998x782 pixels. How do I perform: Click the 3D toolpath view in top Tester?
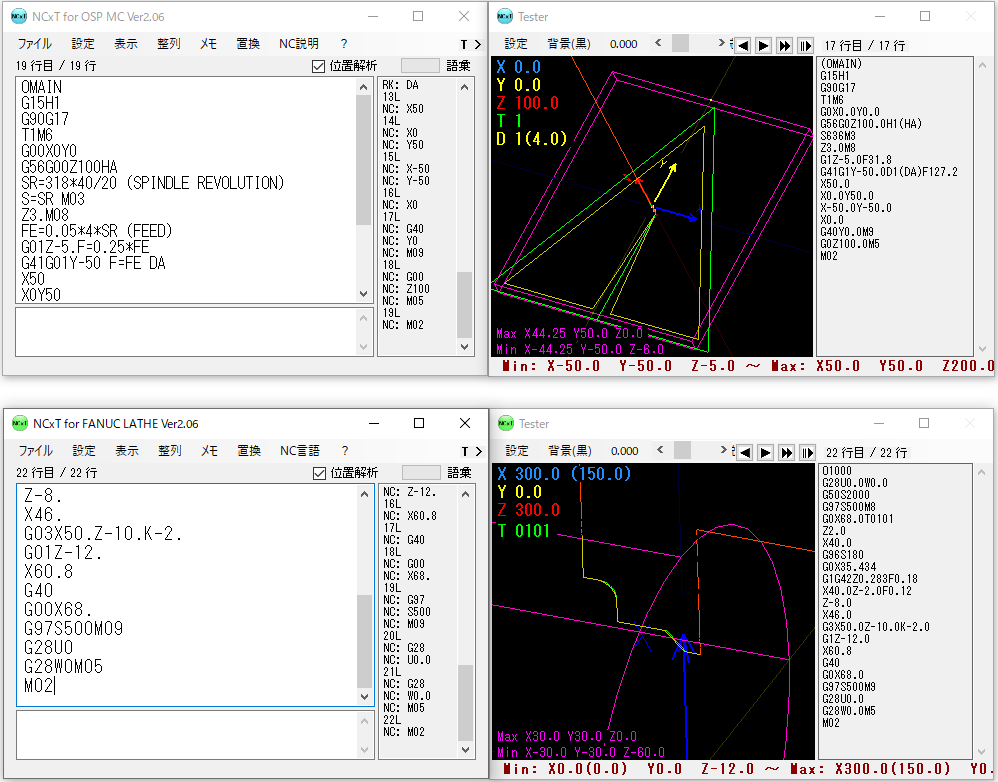(652, 206)
